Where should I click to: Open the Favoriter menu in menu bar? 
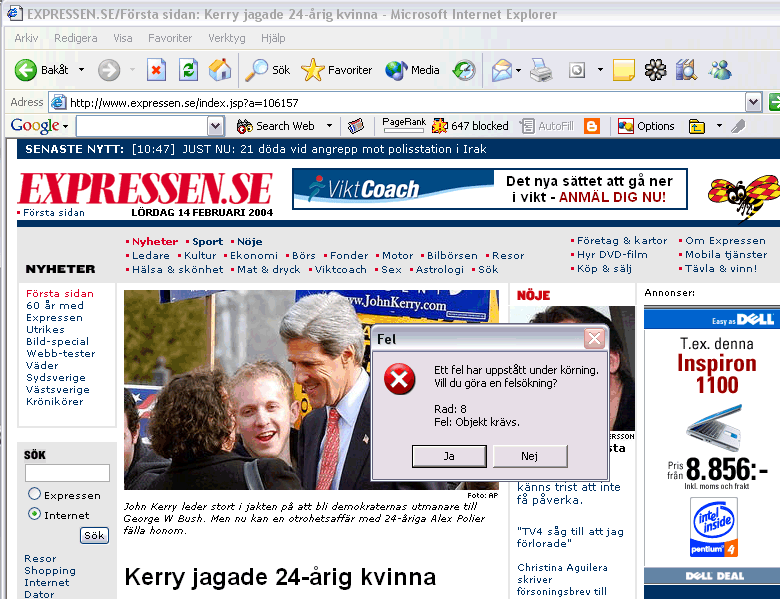170,38
